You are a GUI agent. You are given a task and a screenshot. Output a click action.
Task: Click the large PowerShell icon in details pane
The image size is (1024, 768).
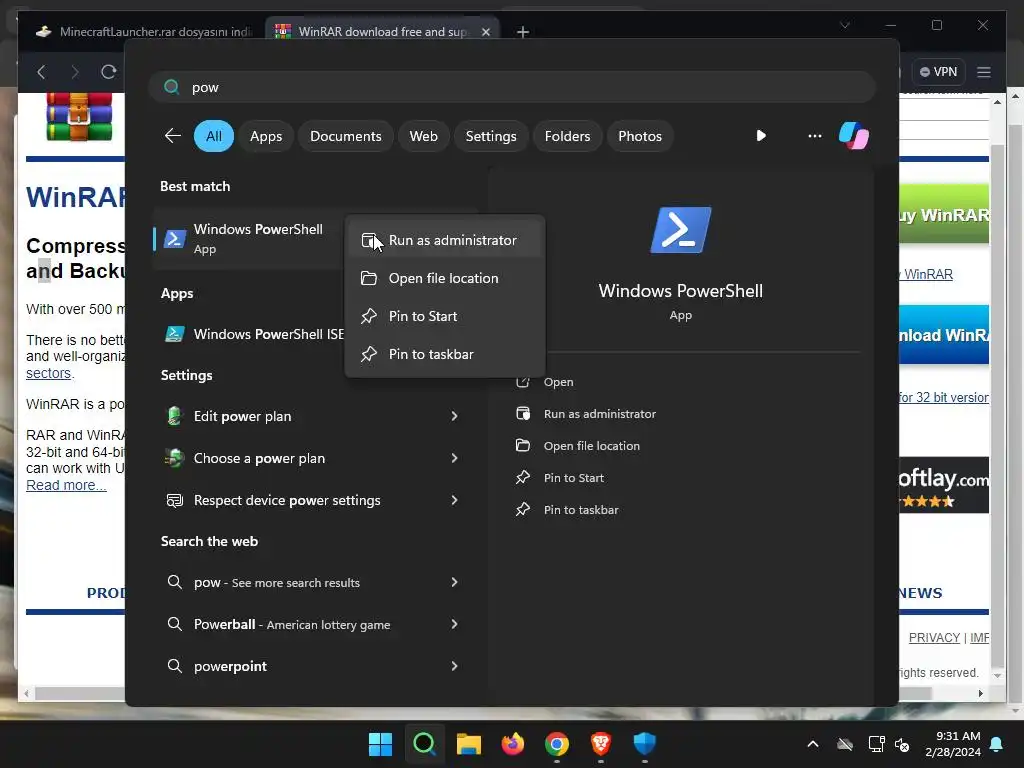tap(680, 230)
